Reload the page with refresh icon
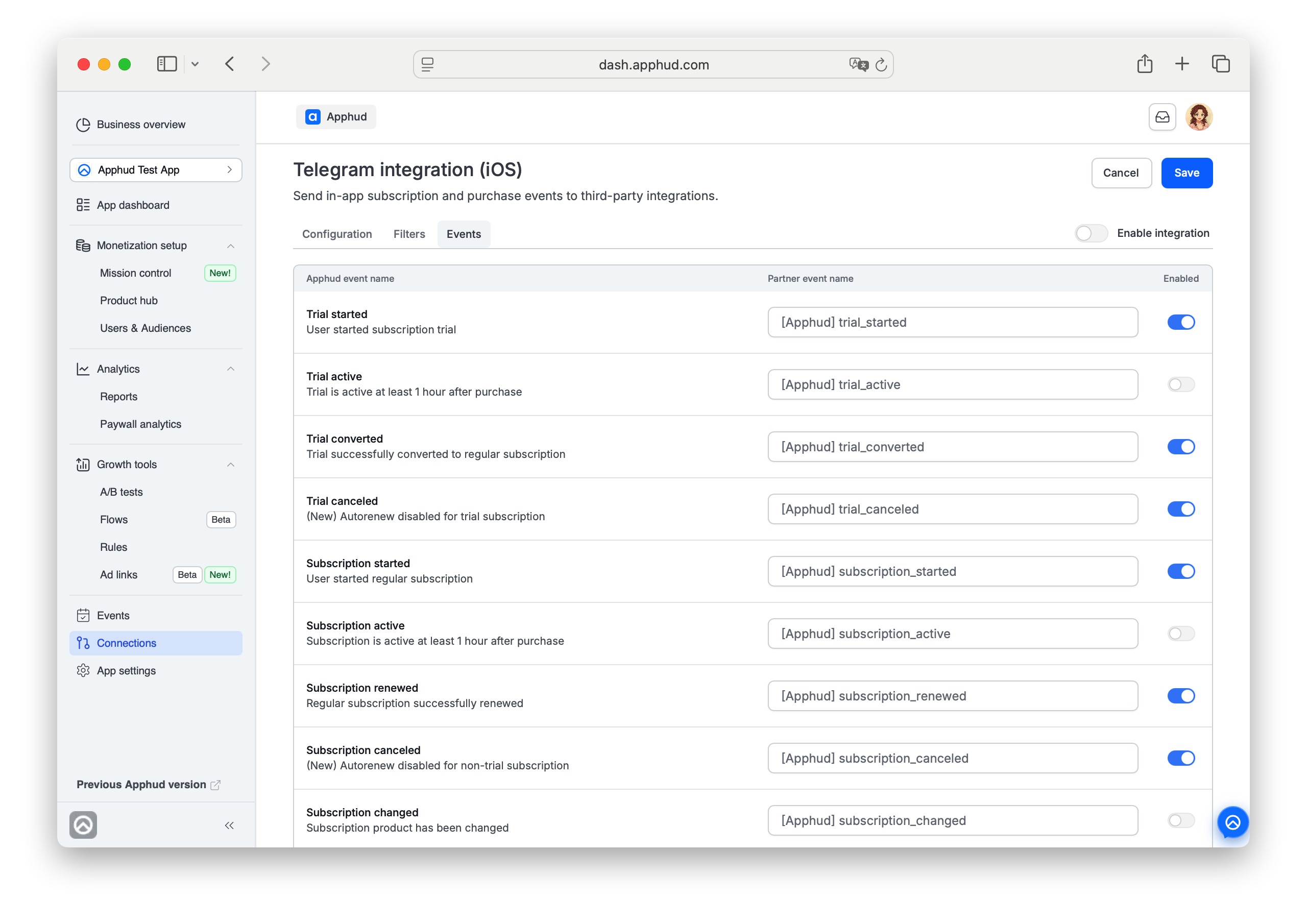The width and height of the screenshot is (1307, 924). (881, 65)
